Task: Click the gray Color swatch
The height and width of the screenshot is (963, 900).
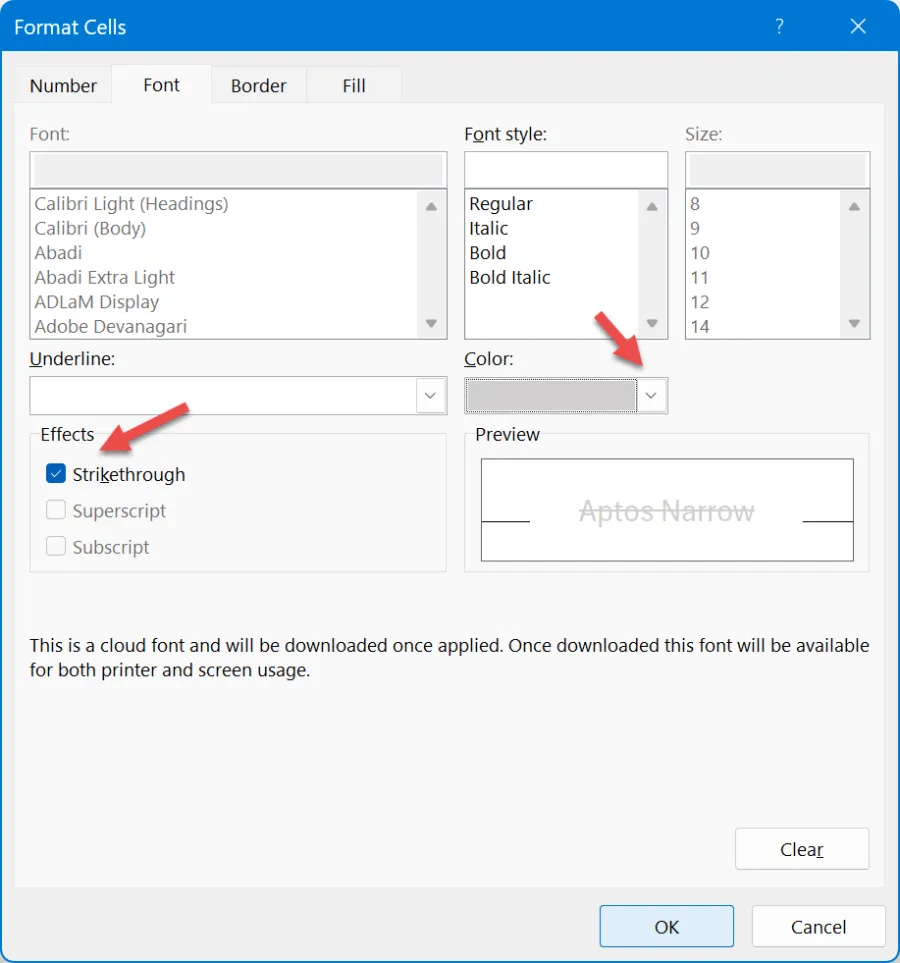Action: point(550,396)
